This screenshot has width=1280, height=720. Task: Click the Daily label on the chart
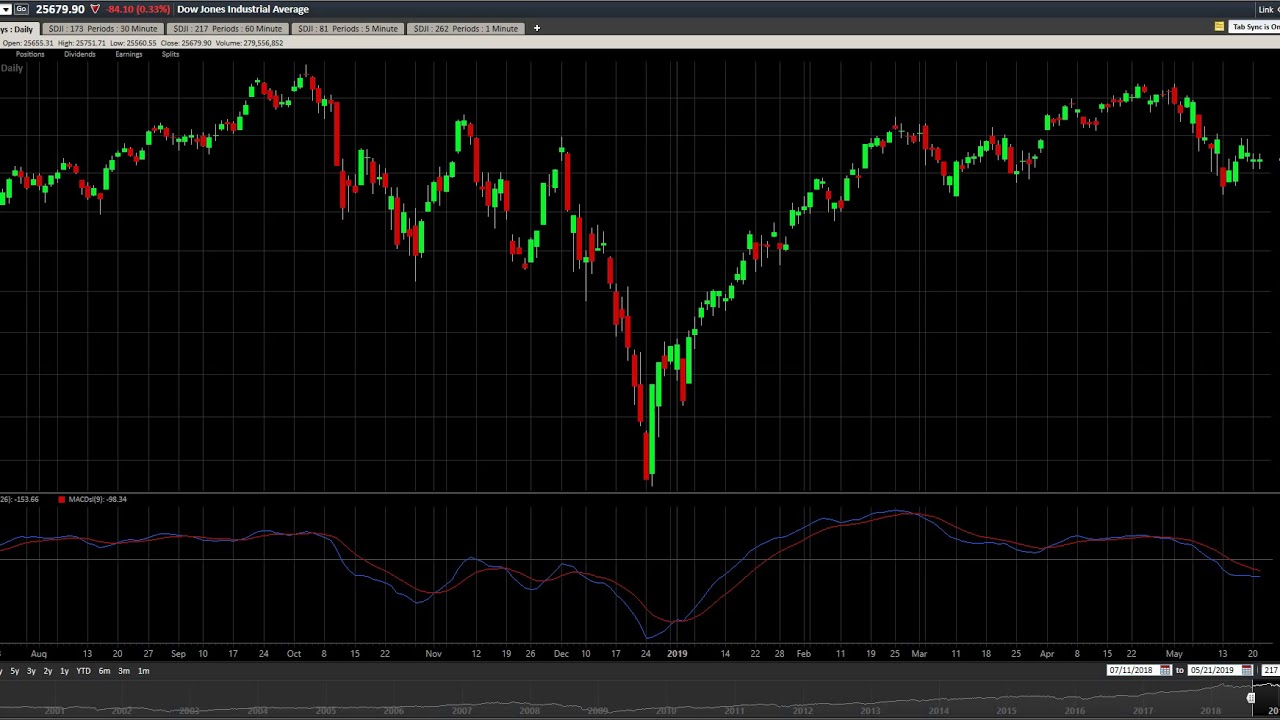point(12,68)
